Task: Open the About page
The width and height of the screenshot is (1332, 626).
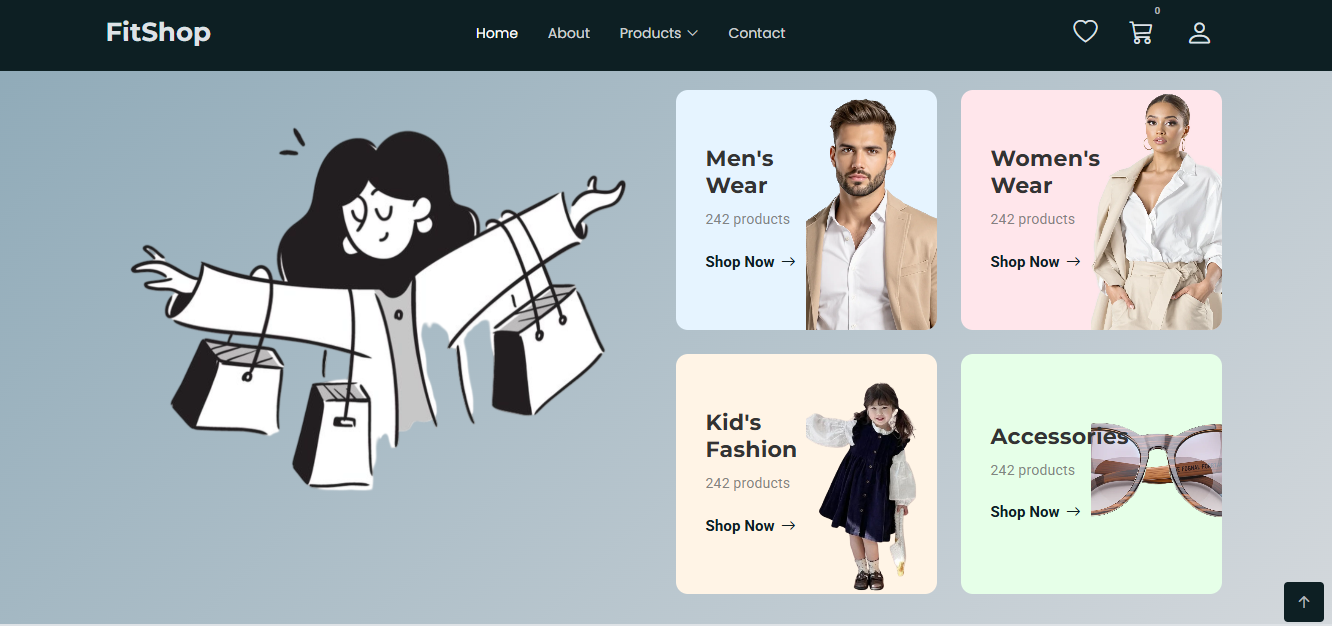Action: (569, 33)
